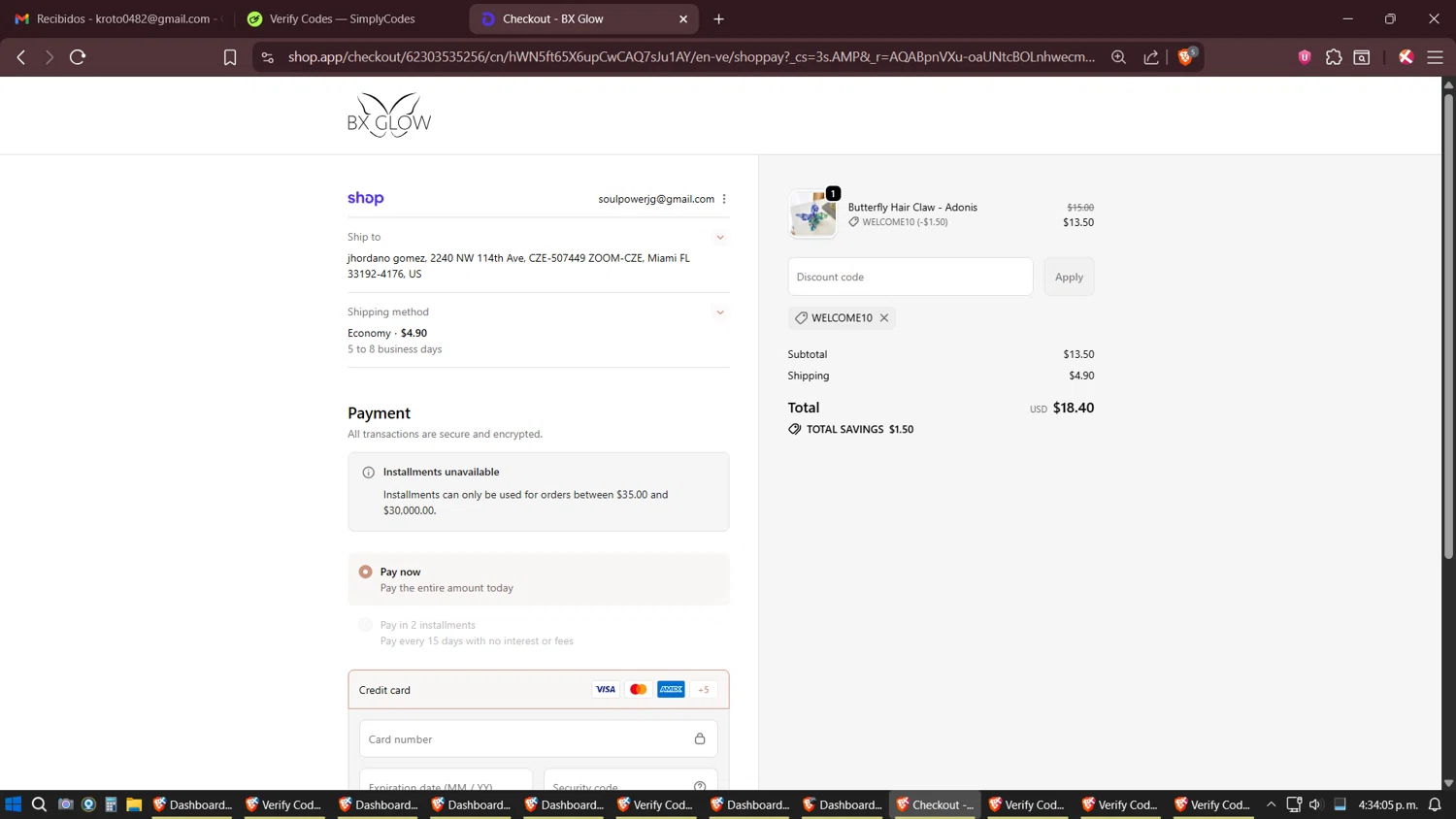Open the browser sidebar panel icon
This screenshot has height=819, width=1456.
click(1362, 57)
